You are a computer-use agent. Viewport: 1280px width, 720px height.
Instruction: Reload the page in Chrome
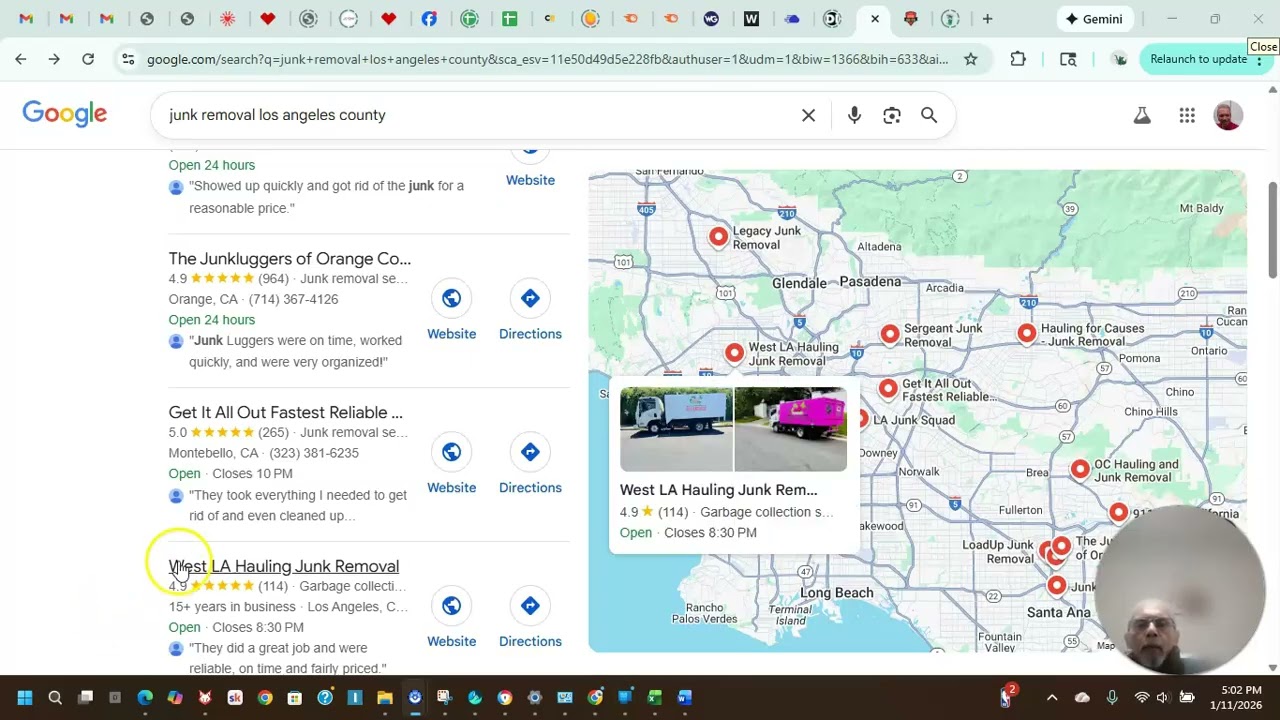tap(88, 59)
